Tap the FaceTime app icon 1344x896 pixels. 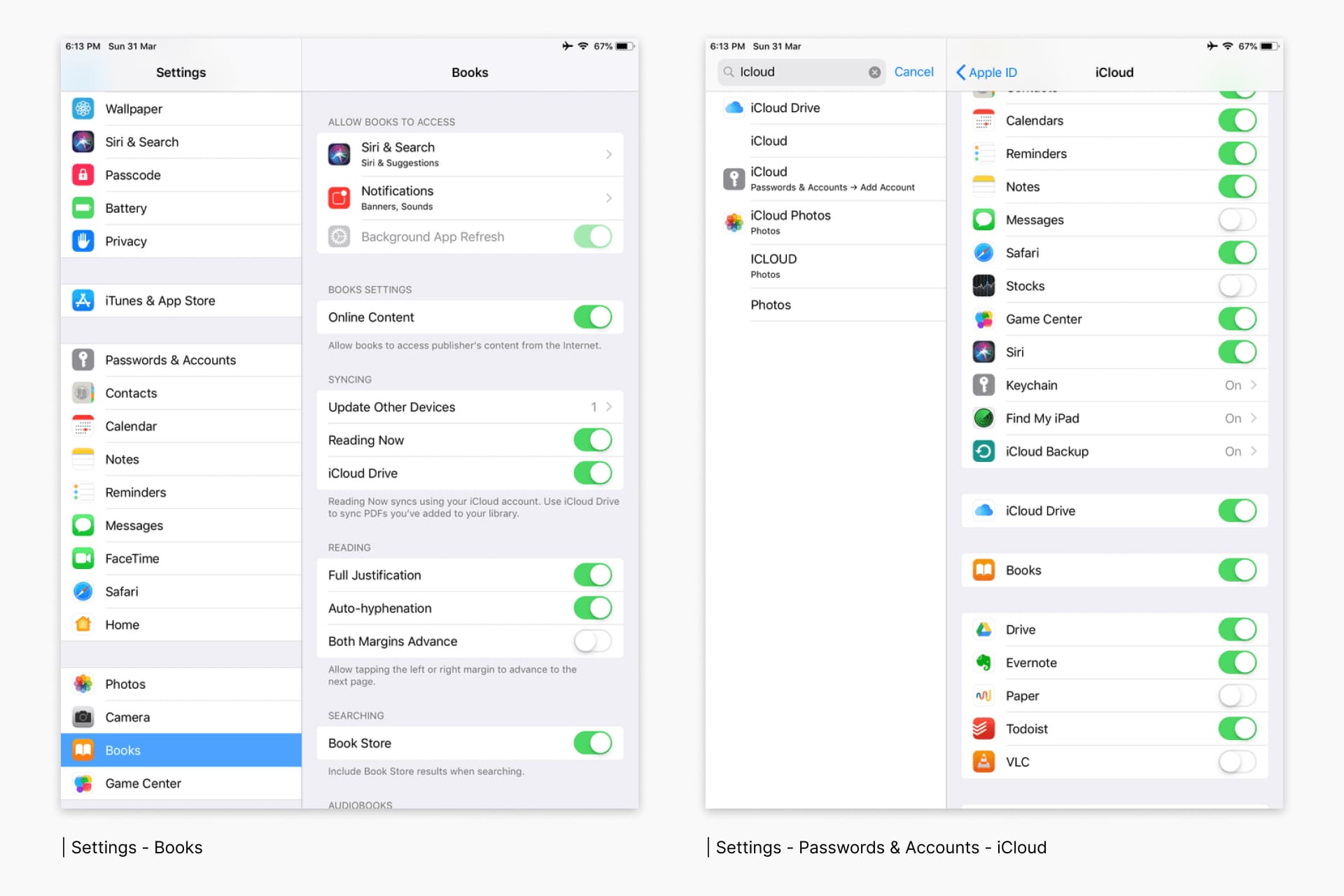pos(83,559)
